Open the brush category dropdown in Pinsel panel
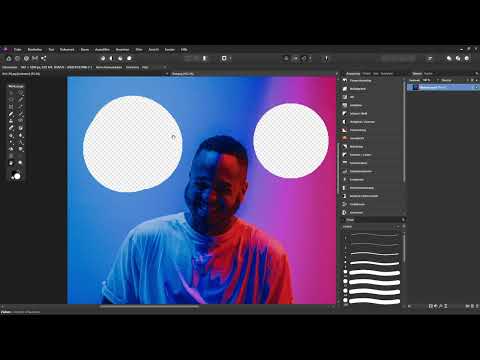Screen dimensions: 480x360 [371, 227]
